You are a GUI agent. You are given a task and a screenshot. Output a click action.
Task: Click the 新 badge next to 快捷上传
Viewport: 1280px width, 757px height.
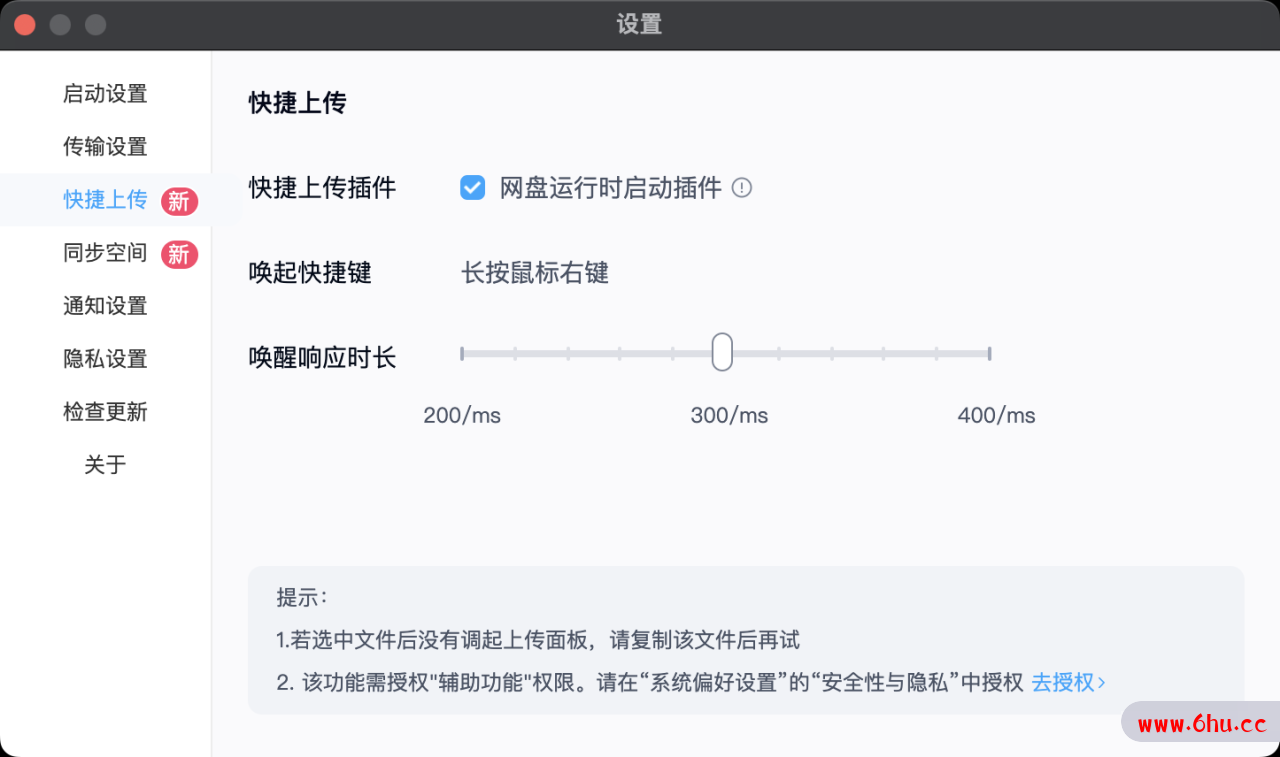pyautogui.click(x=179, y=201)
